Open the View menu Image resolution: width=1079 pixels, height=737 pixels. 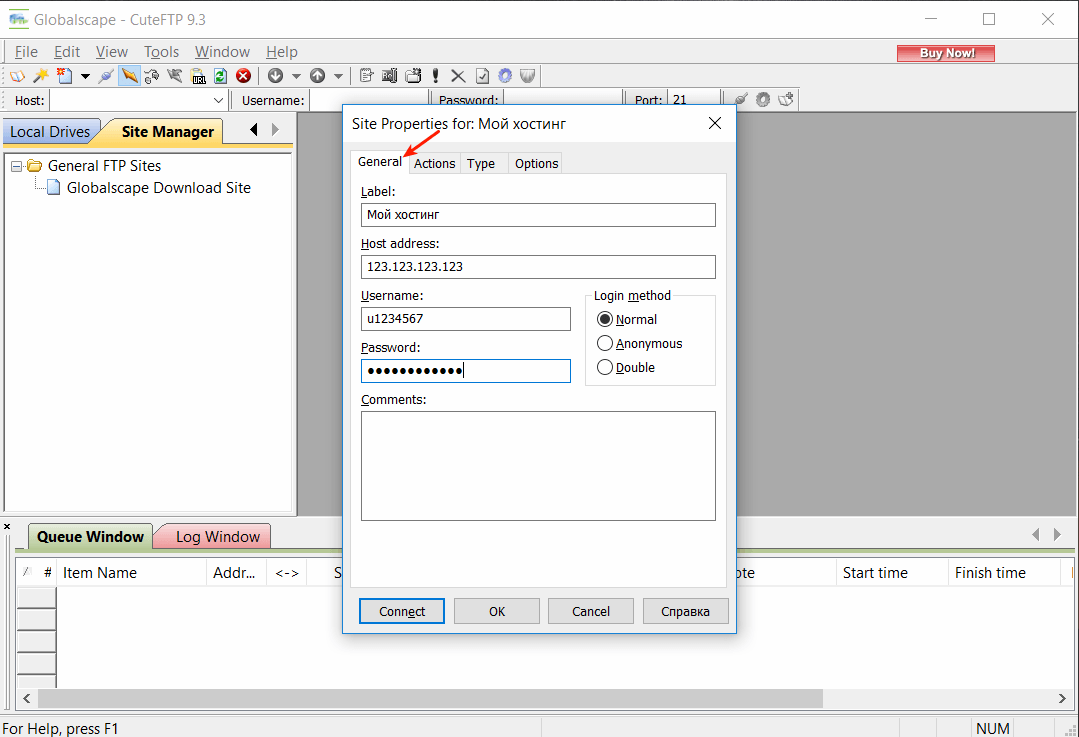tap(111, 52)
